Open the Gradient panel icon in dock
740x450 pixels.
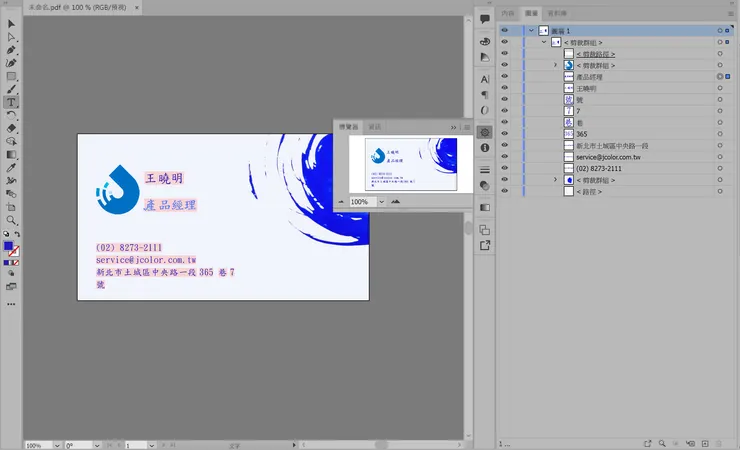click(x=485, y=208)
